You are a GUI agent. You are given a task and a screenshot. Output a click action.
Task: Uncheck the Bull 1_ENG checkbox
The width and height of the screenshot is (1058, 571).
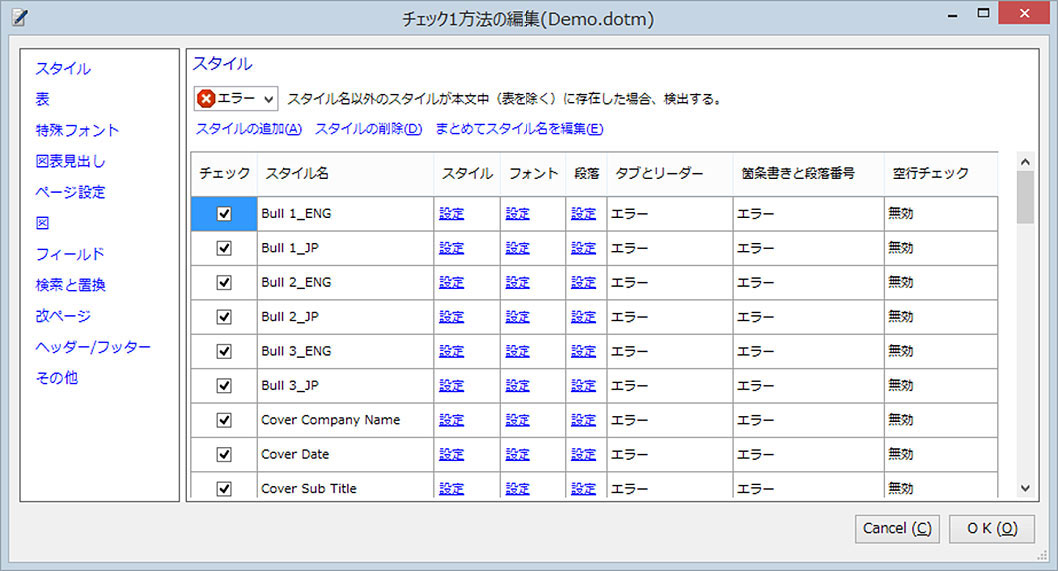224,214
